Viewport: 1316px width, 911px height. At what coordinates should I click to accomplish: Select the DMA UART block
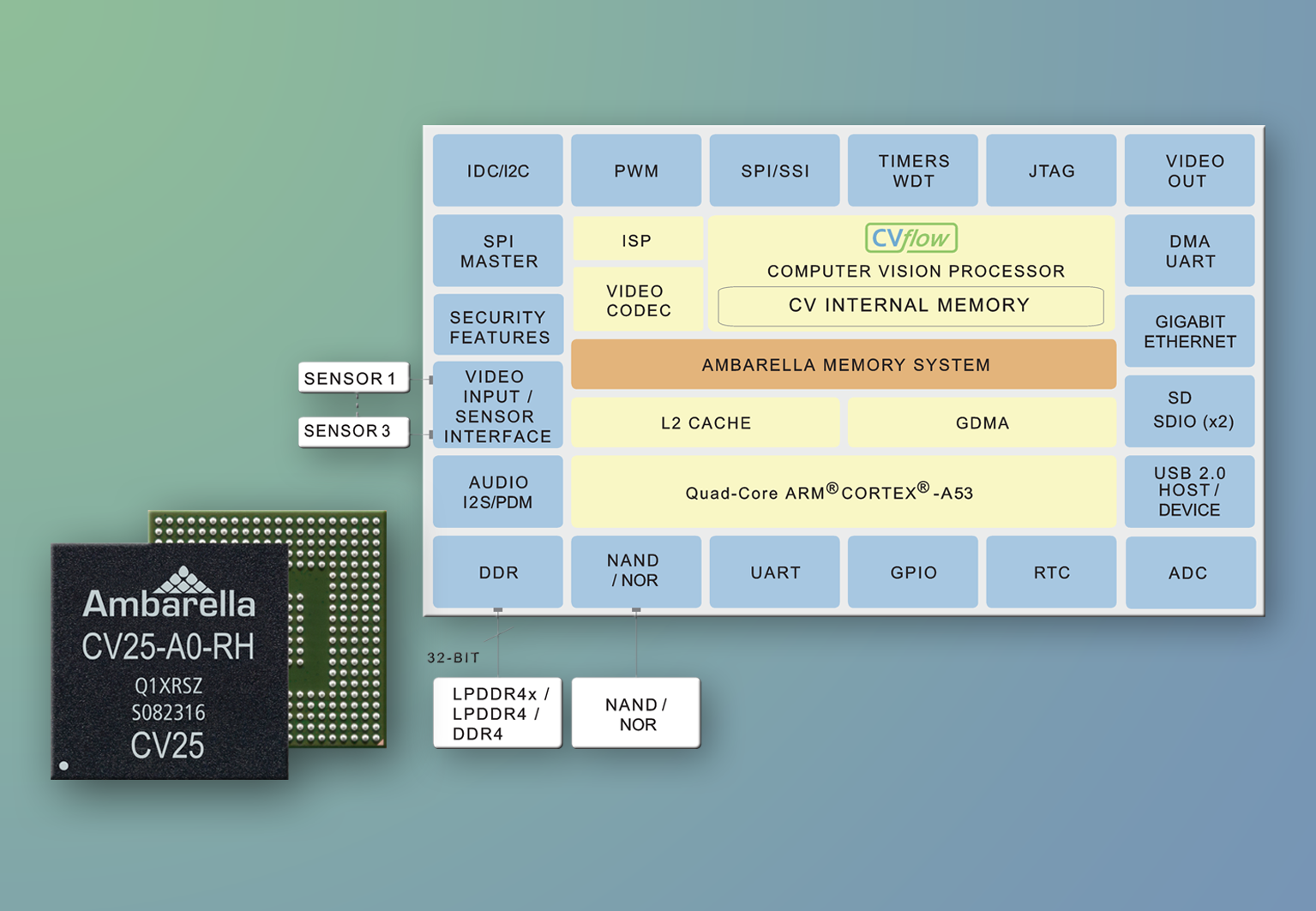click(1190, 250)
